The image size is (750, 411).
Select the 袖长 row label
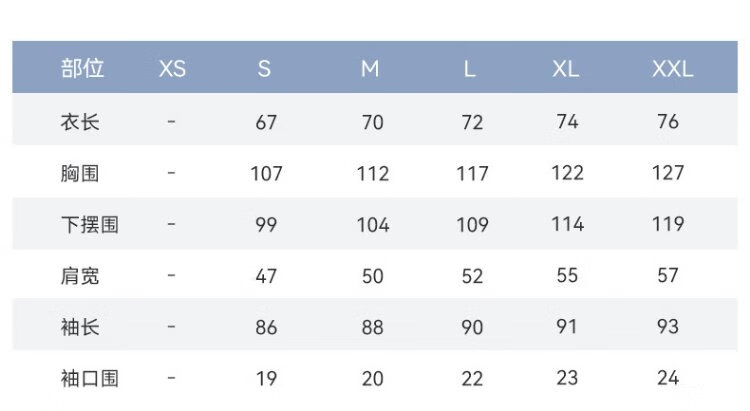[80, 327]
